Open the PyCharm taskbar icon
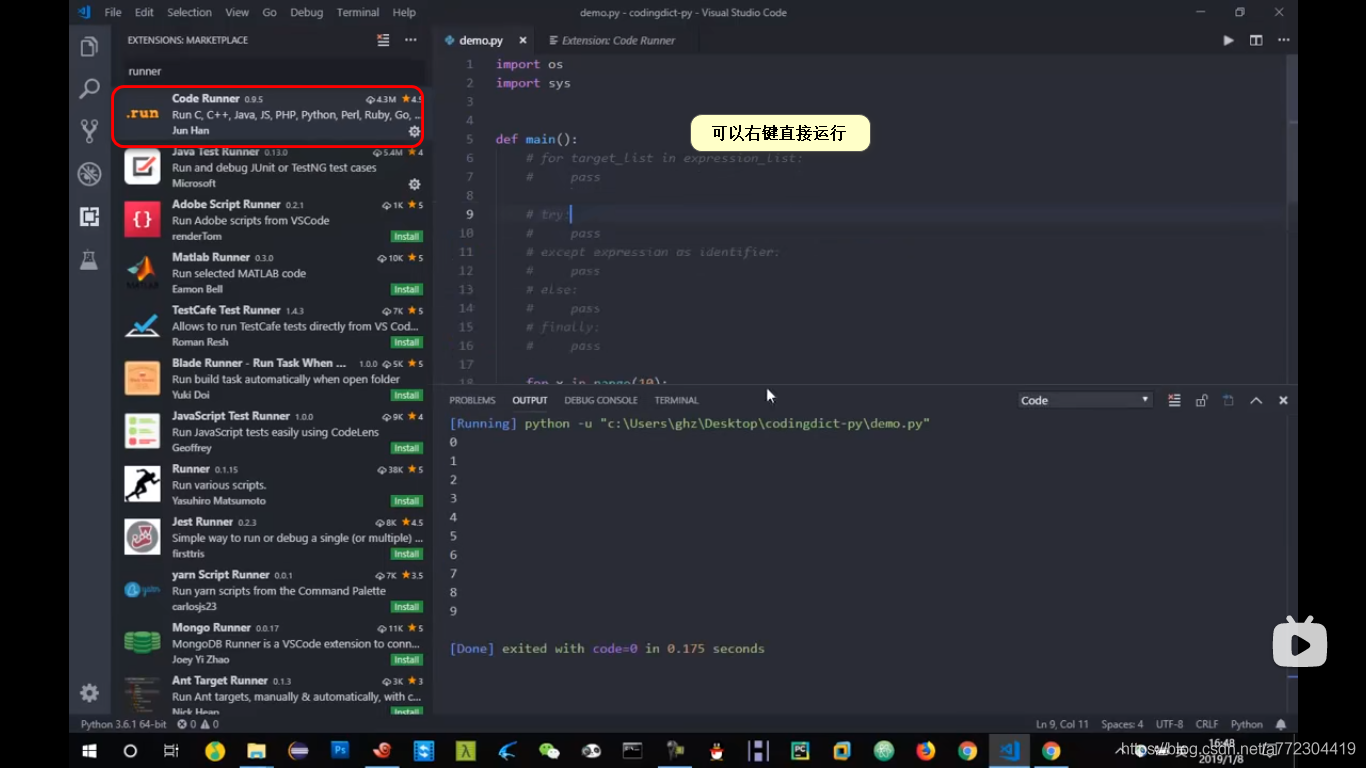This screenshot has width=1366, height=768. click(x=800, y=750)
